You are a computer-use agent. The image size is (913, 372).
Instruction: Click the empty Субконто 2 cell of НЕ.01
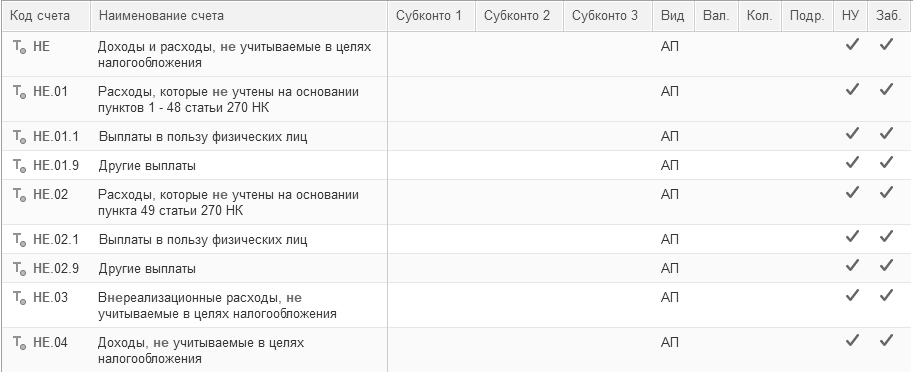pos(519,99)
